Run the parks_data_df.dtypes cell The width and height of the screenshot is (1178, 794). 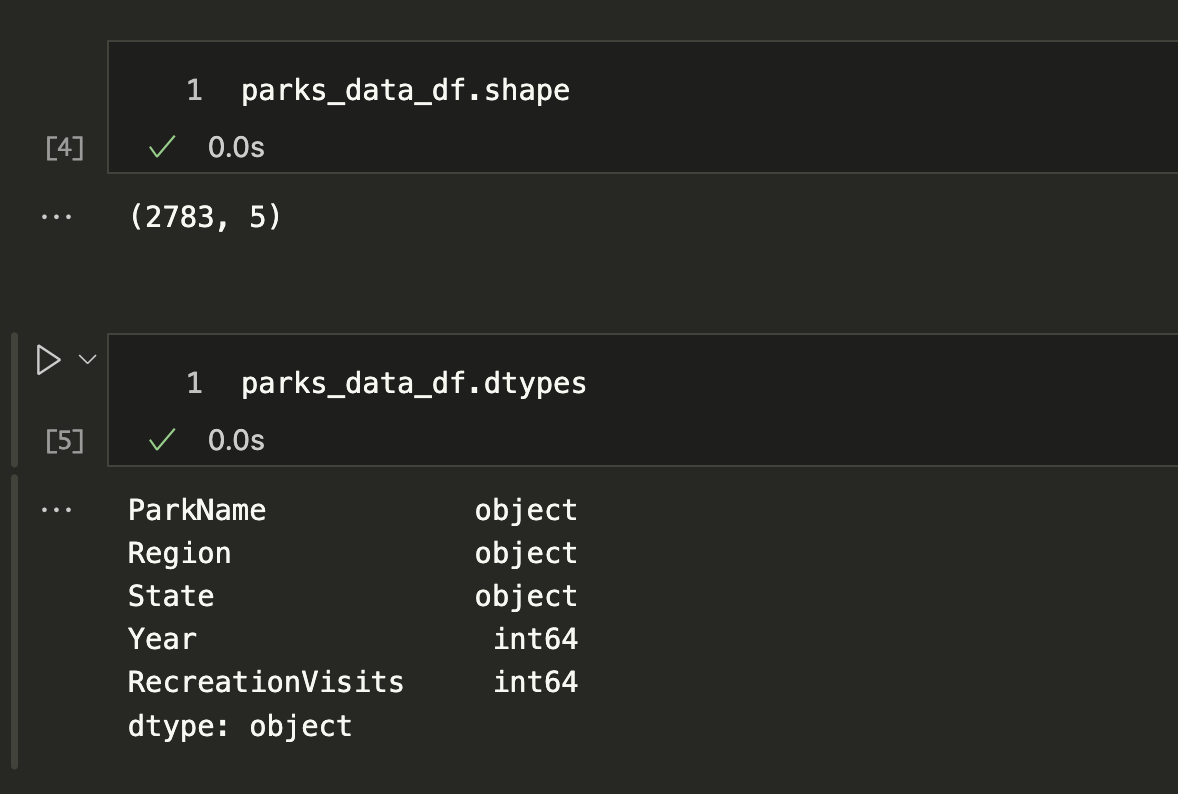pos(47,360)
